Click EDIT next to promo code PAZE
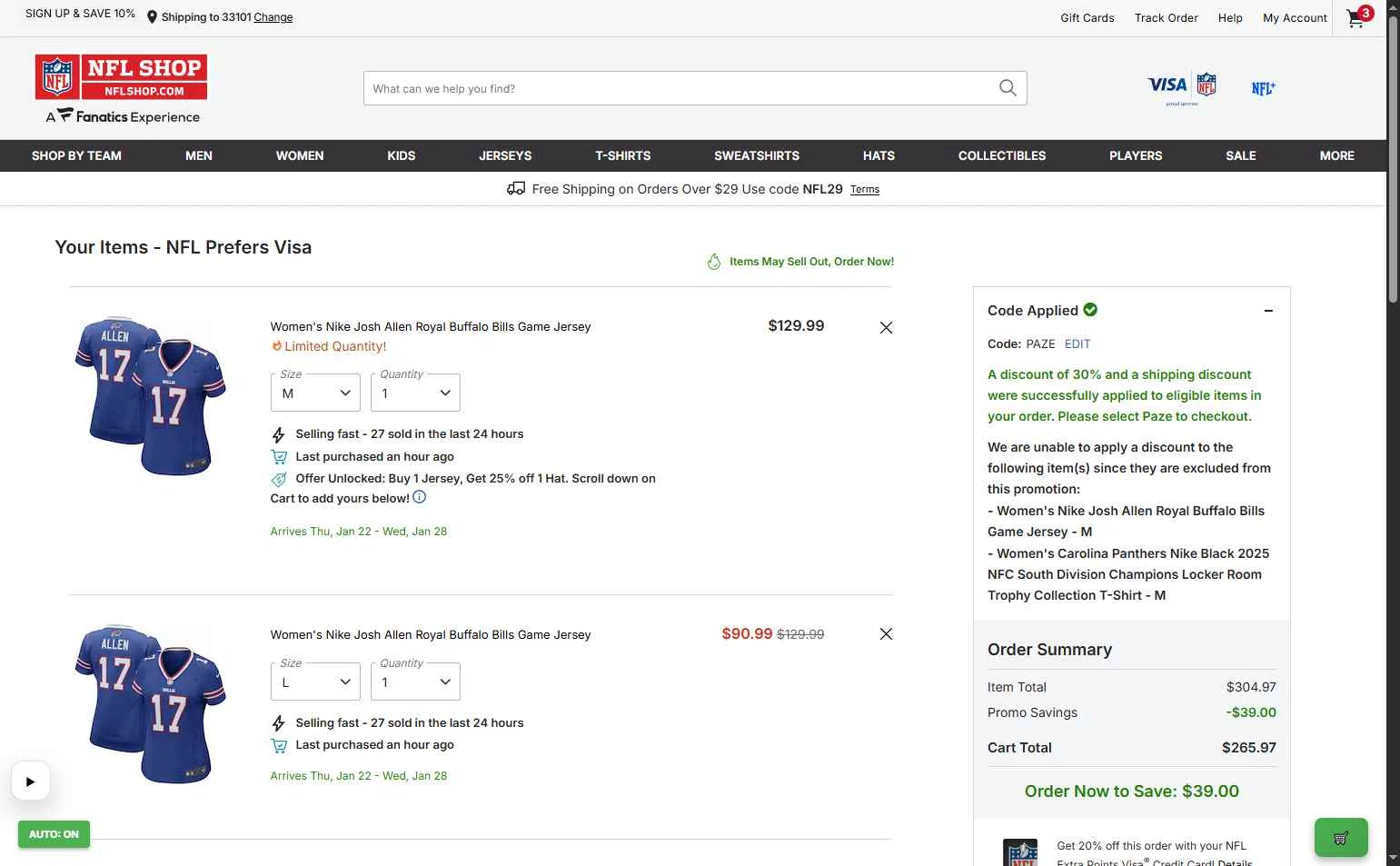 [1077, 344]
